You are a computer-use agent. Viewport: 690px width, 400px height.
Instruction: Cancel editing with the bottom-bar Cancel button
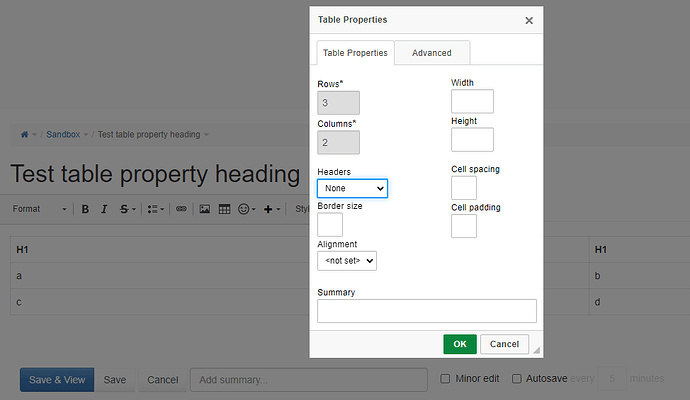tap(162, 380)
